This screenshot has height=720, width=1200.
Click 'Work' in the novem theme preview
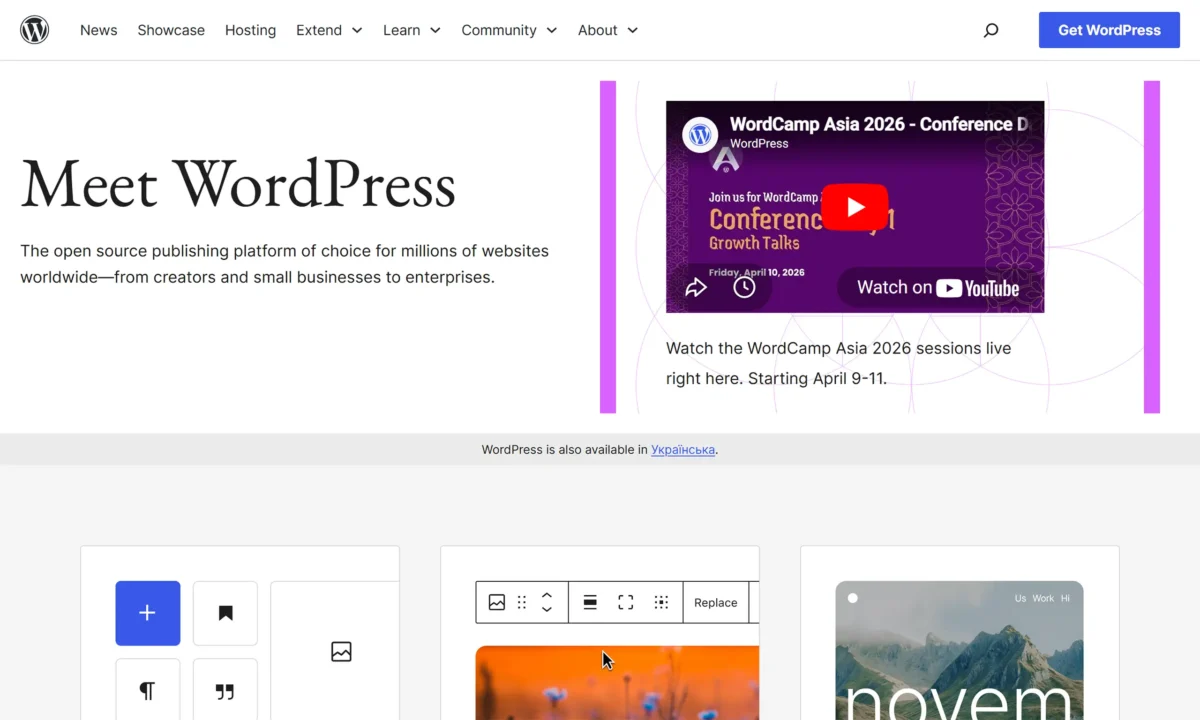[x=1043, y=598]
